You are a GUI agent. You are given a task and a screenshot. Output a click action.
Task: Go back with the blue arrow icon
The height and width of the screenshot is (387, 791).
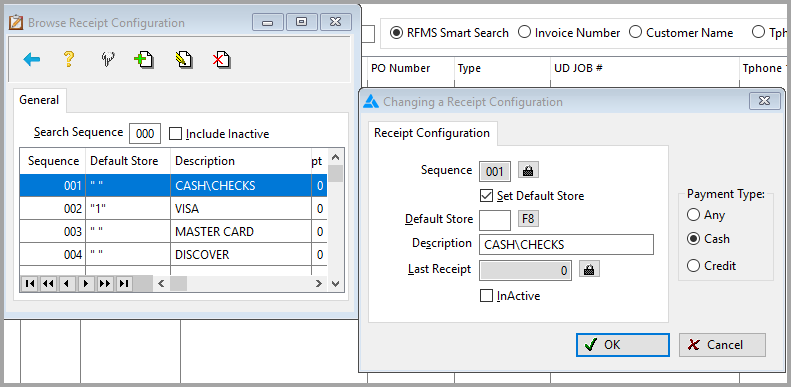pos(31,60)
